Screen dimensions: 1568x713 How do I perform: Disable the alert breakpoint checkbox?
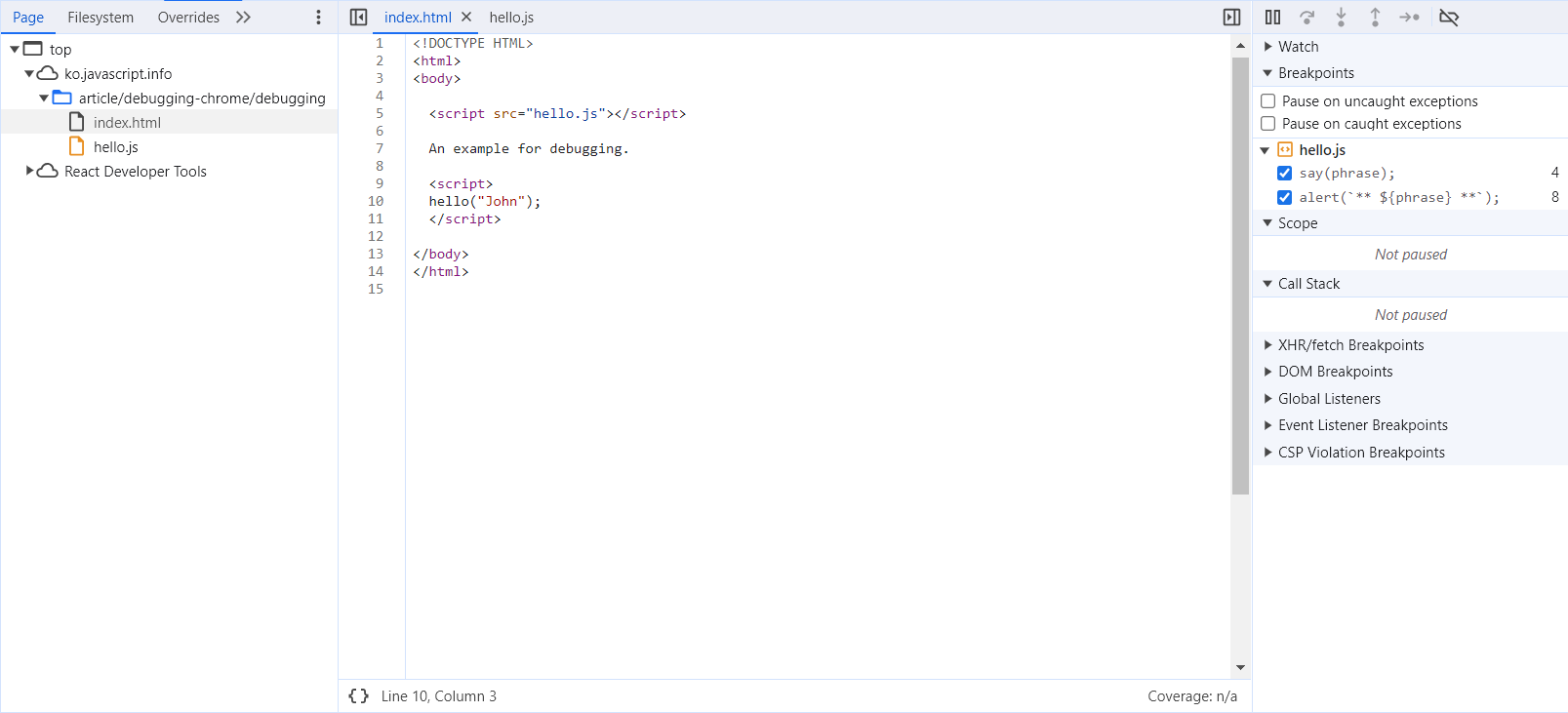pyautogui.click(x=1285, y=197)
